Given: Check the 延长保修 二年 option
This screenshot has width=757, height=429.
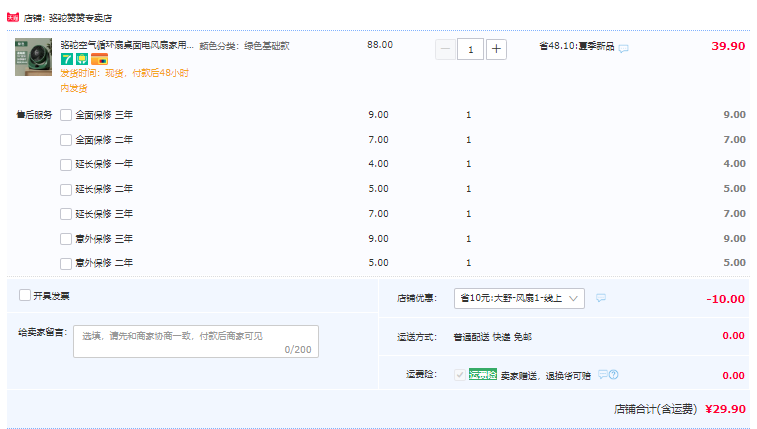Looking at the screenshot, I should (x=66, y=189).
